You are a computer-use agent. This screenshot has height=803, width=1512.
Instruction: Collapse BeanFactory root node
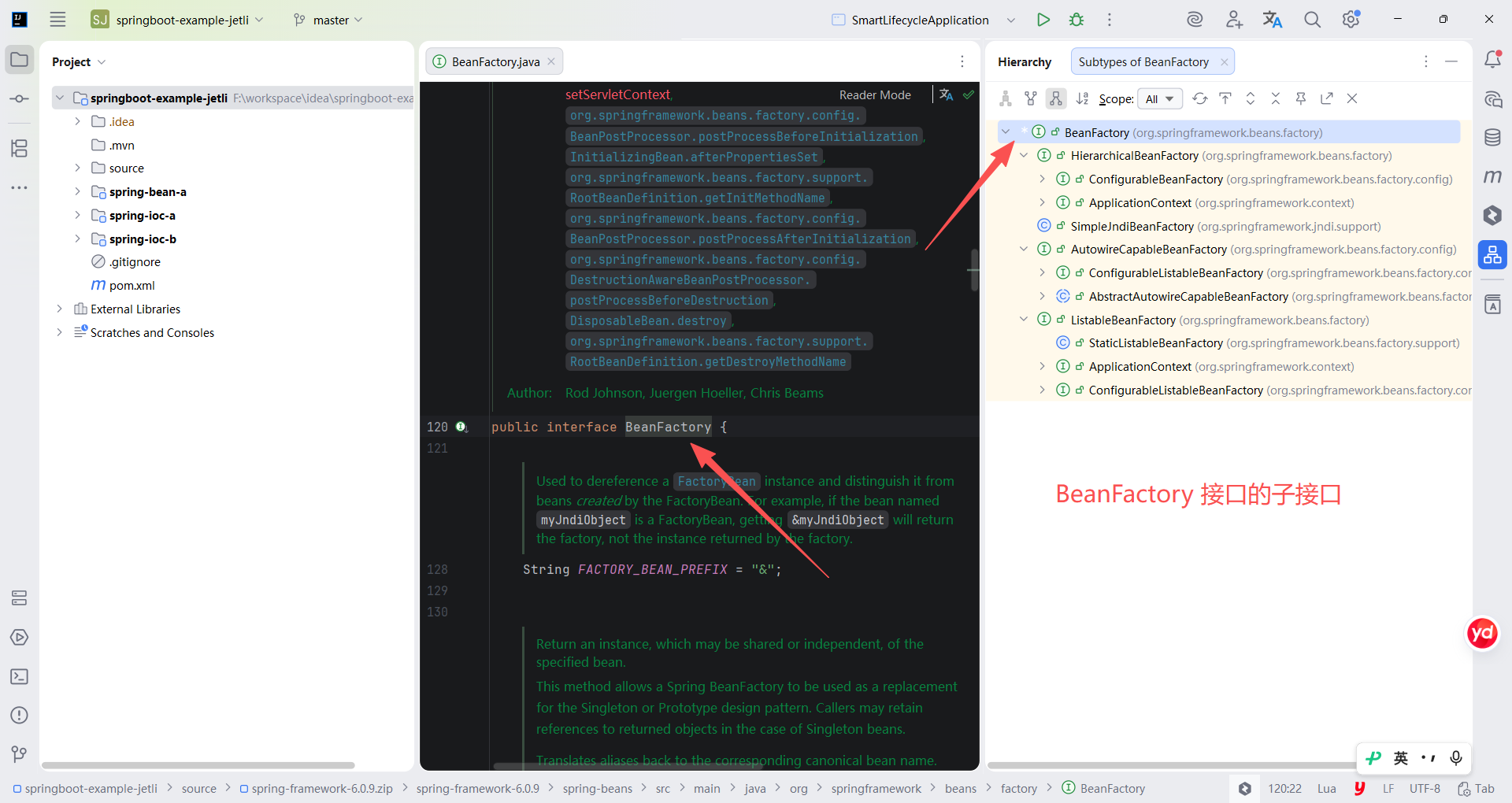[x=1006, y=132]
